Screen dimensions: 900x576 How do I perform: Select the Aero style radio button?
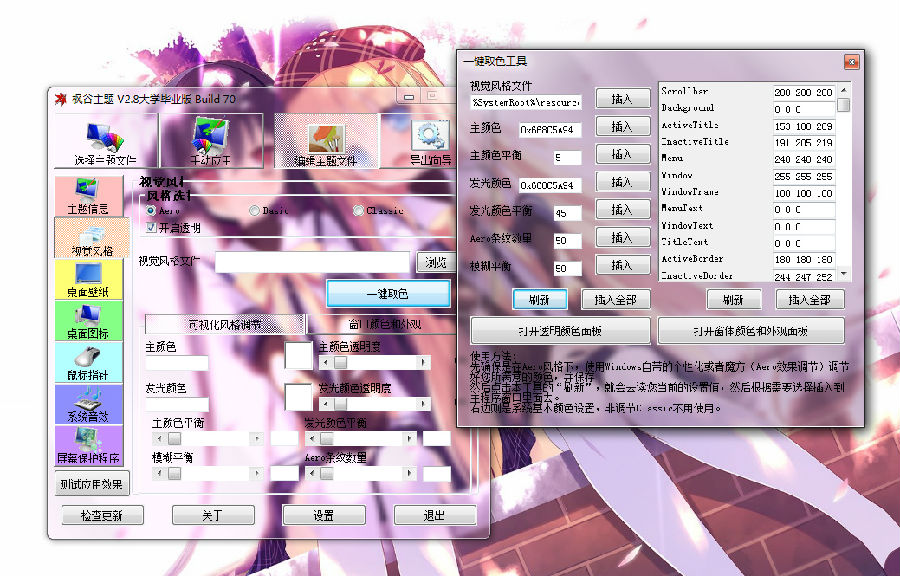(152, 211)
